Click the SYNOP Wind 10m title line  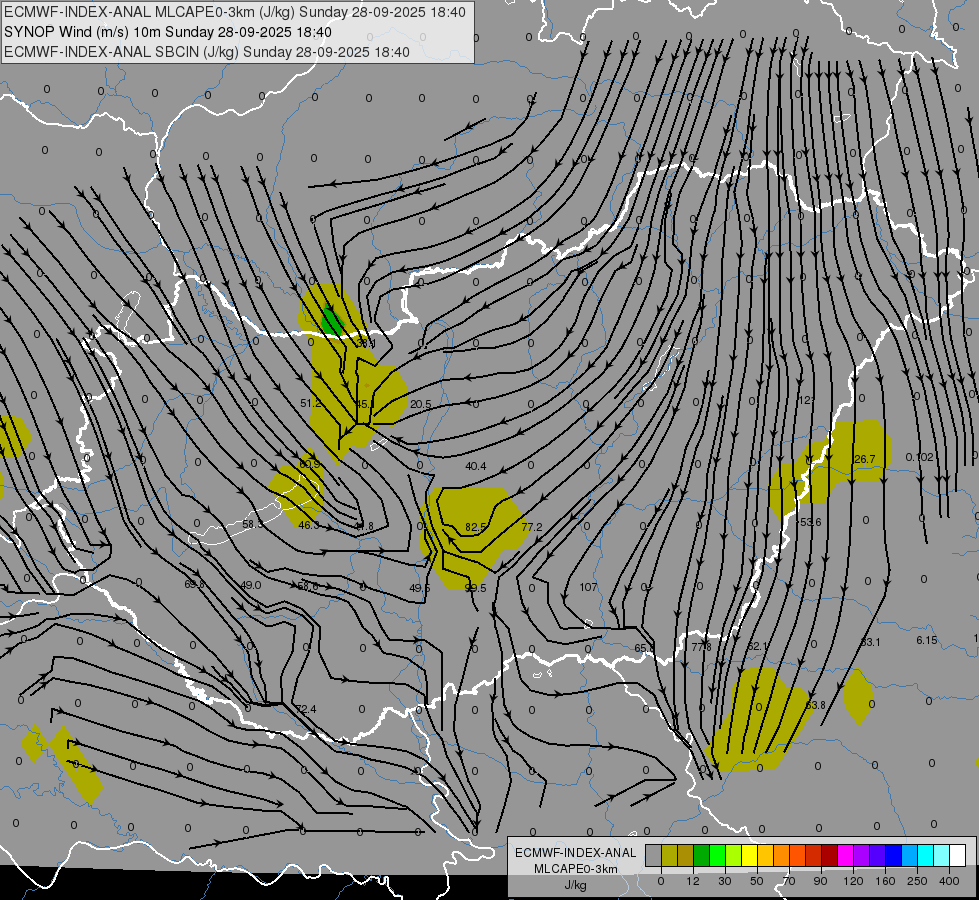pos(168,32)
